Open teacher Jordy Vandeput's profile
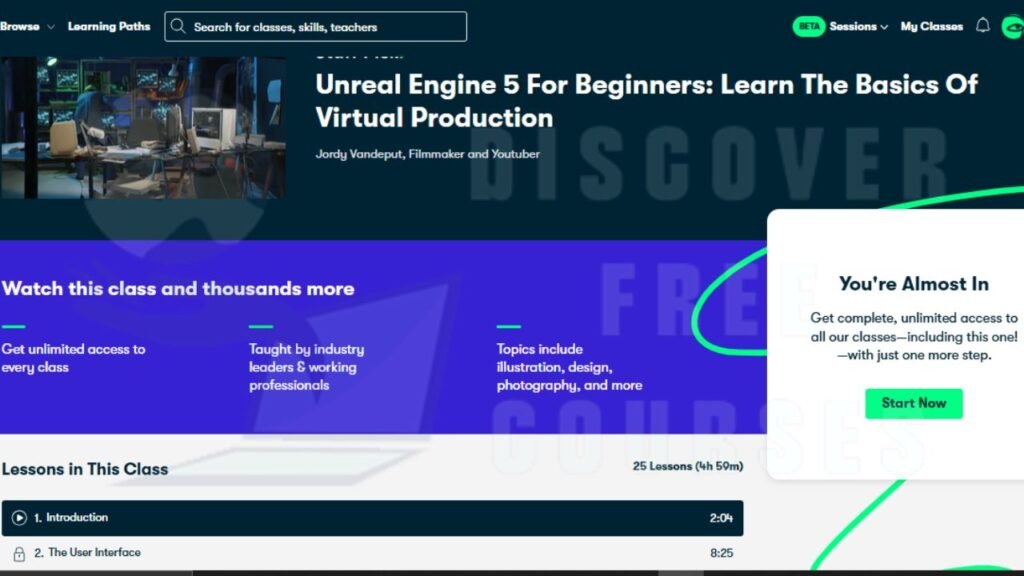The image size is (1024, 576). click(x=428, y=154)
